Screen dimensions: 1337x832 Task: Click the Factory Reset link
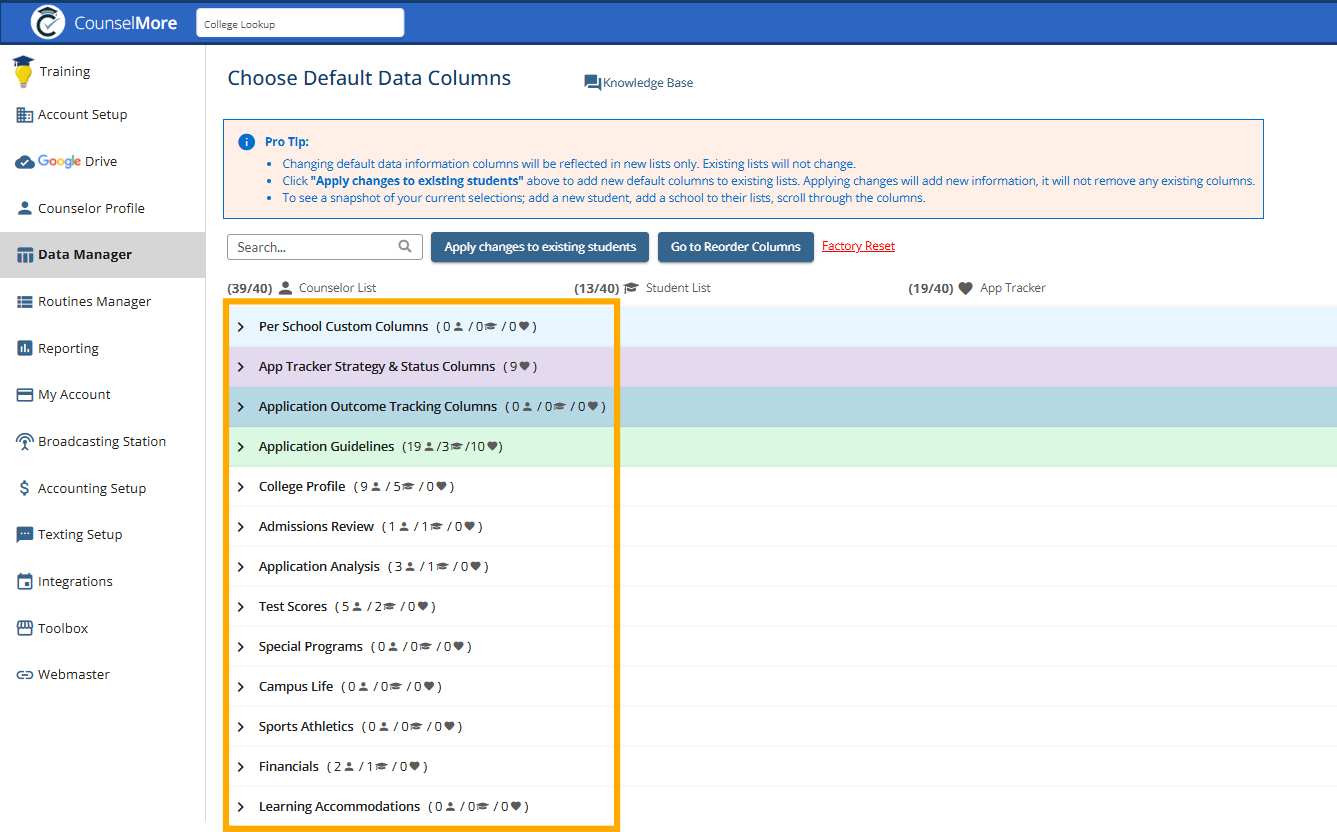(x=858, y=246)
